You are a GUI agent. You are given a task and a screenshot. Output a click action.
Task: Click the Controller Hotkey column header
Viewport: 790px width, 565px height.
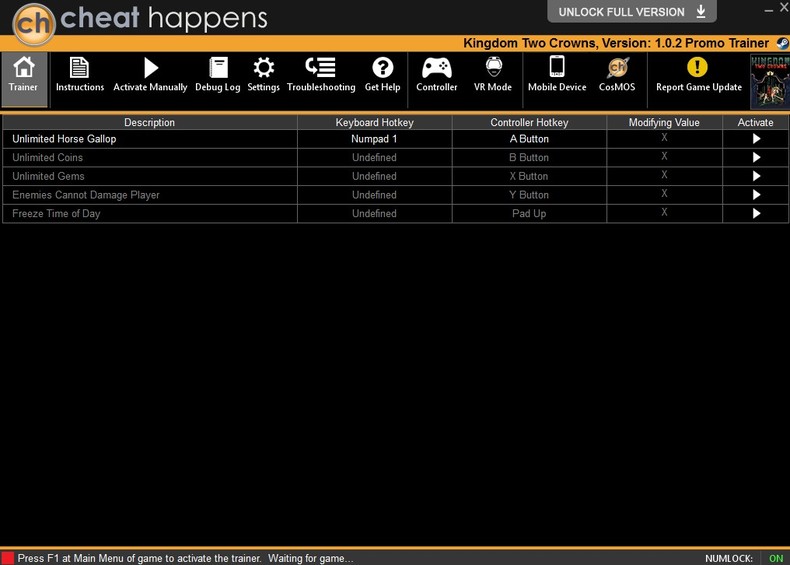(x=529, y=122)
